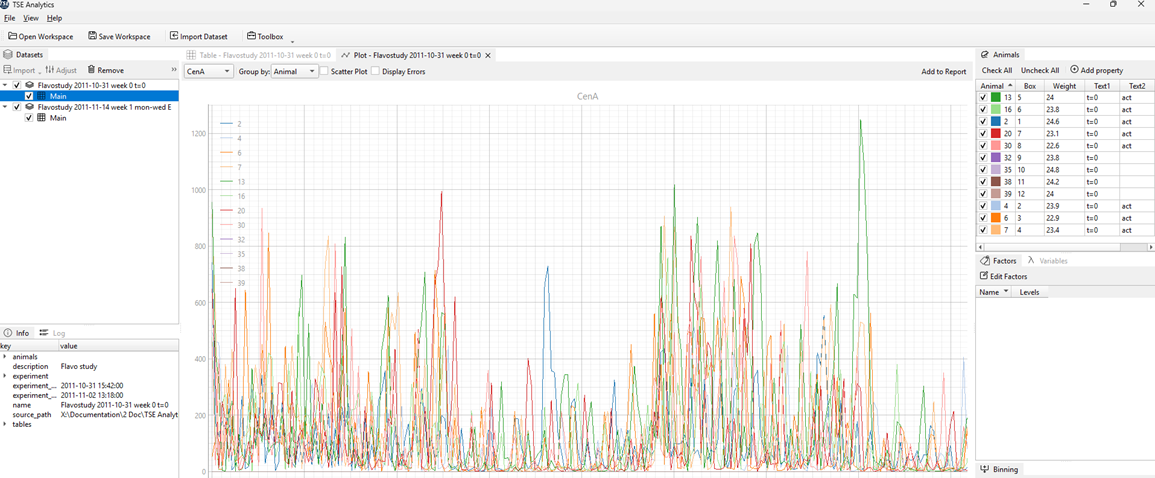Click the dataset icon of Flavostudy 2011-10-31
The width and height of the screenshot is (1155, 478).
coord(29,85)
